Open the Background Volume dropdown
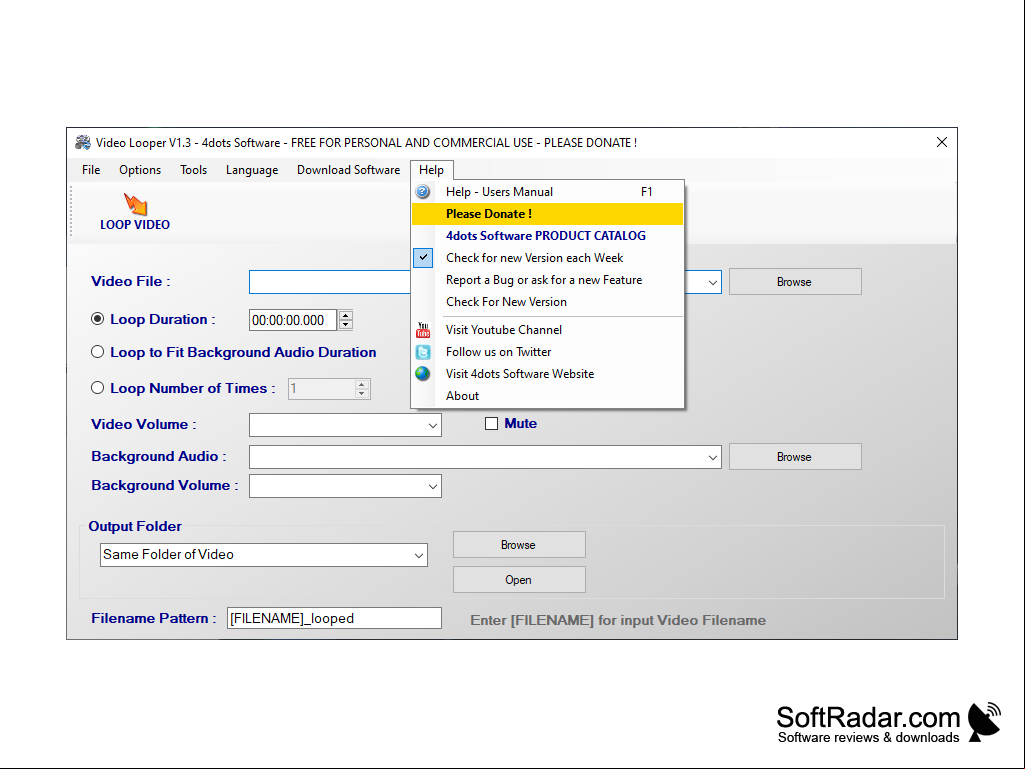 (x=432, y=487)
